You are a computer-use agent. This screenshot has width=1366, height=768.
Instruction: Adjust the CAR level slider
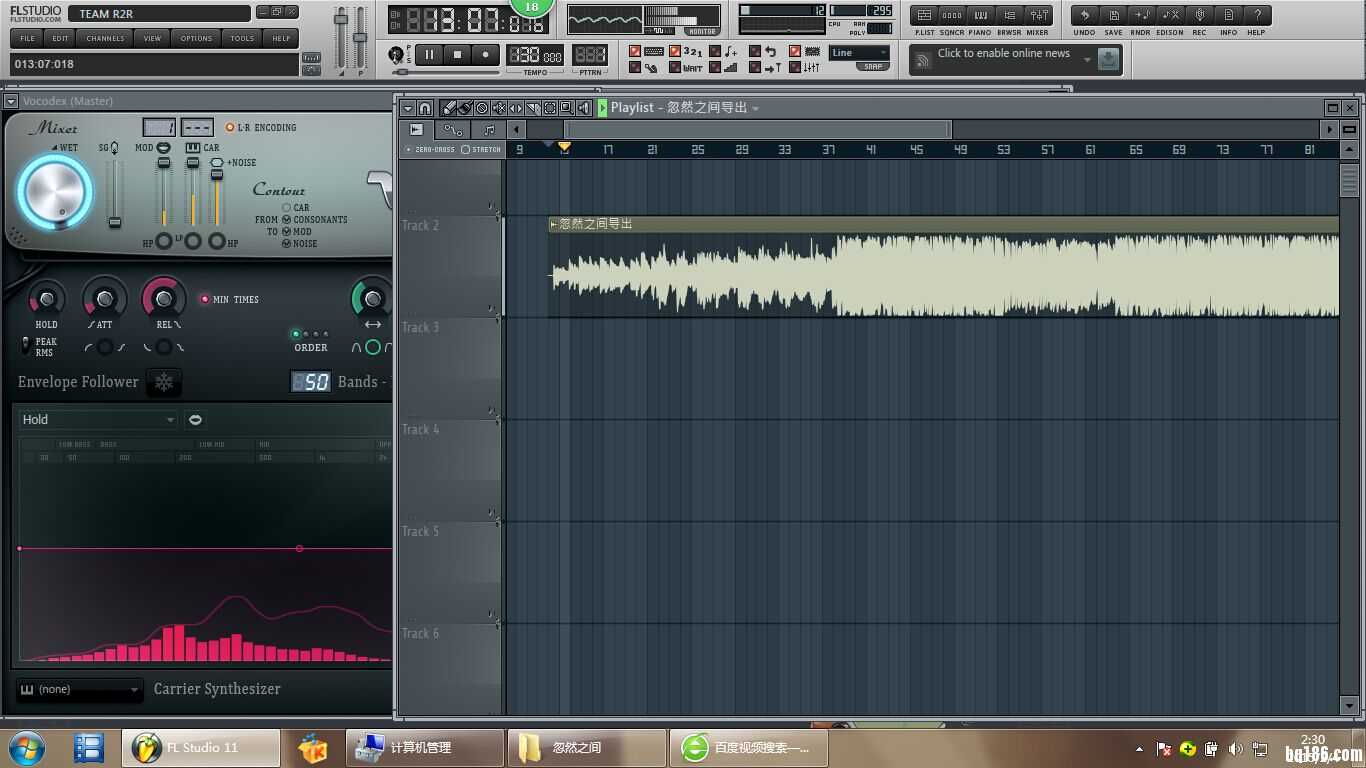click(x=193, y=190)
